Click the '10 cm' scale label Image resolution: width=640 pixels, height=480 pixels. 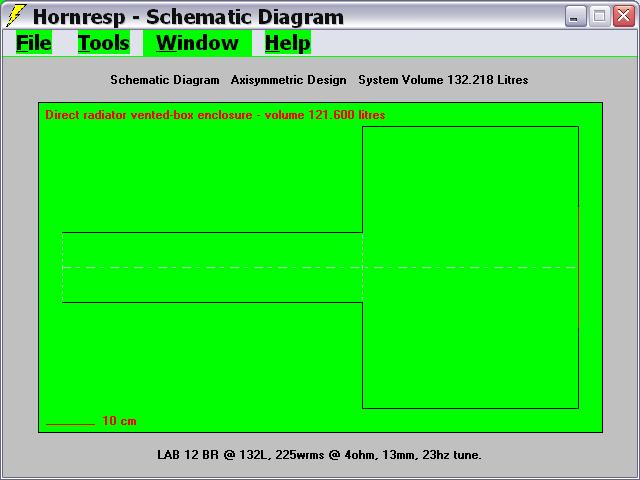pos(119,421)
